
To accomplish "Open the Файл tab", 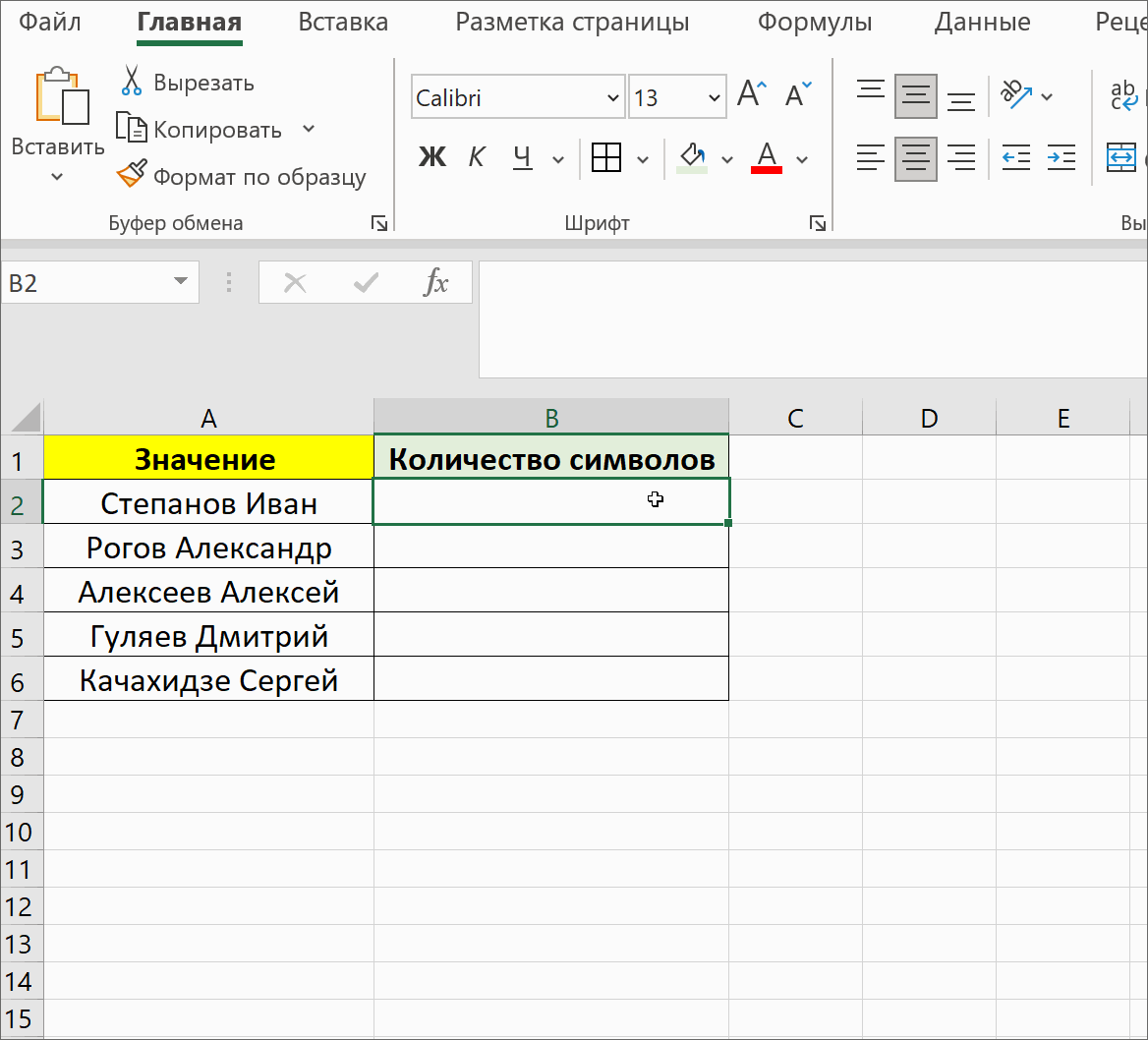I will [50, 22].
